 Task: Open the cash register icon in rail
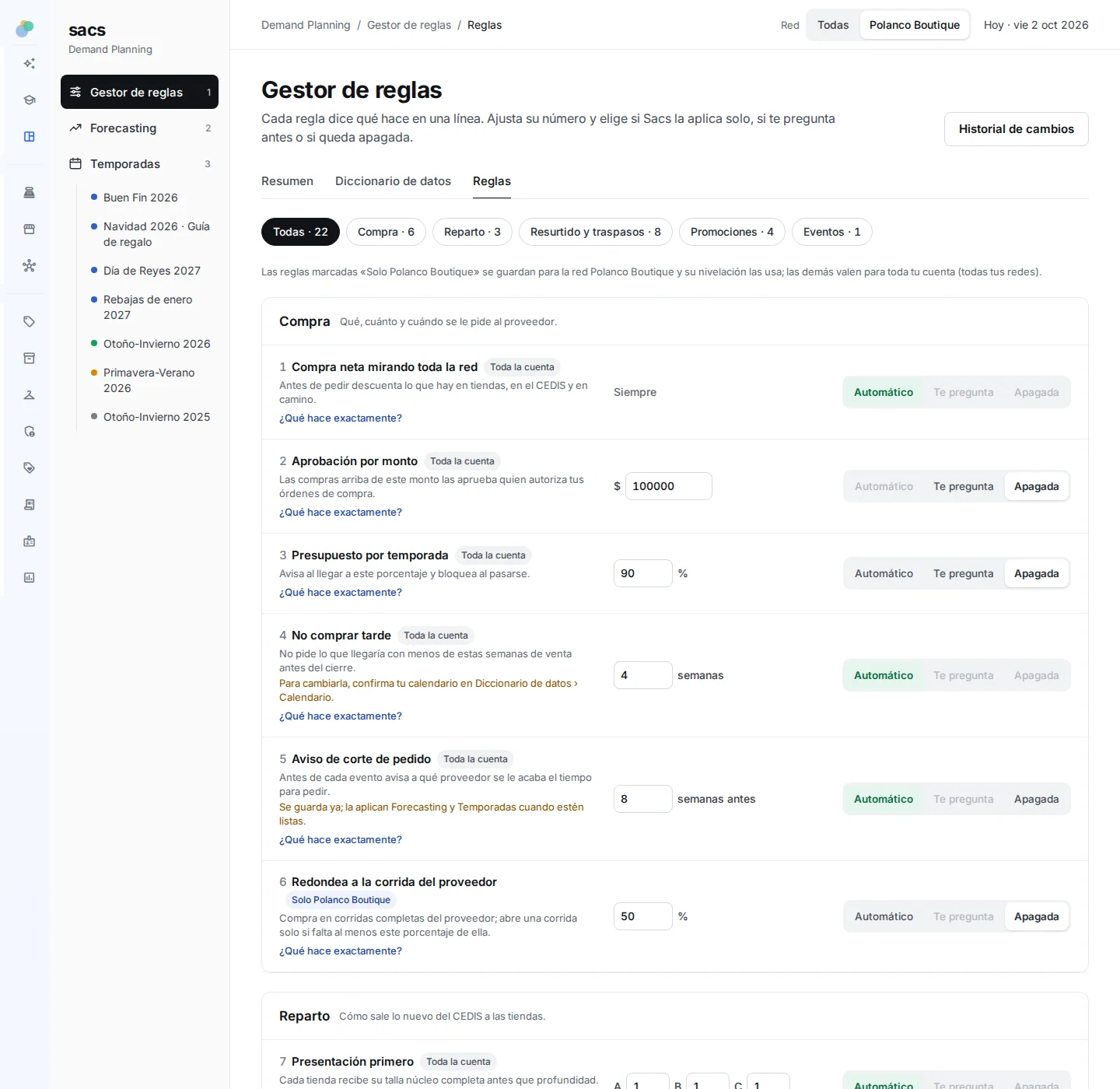point(30,193)
